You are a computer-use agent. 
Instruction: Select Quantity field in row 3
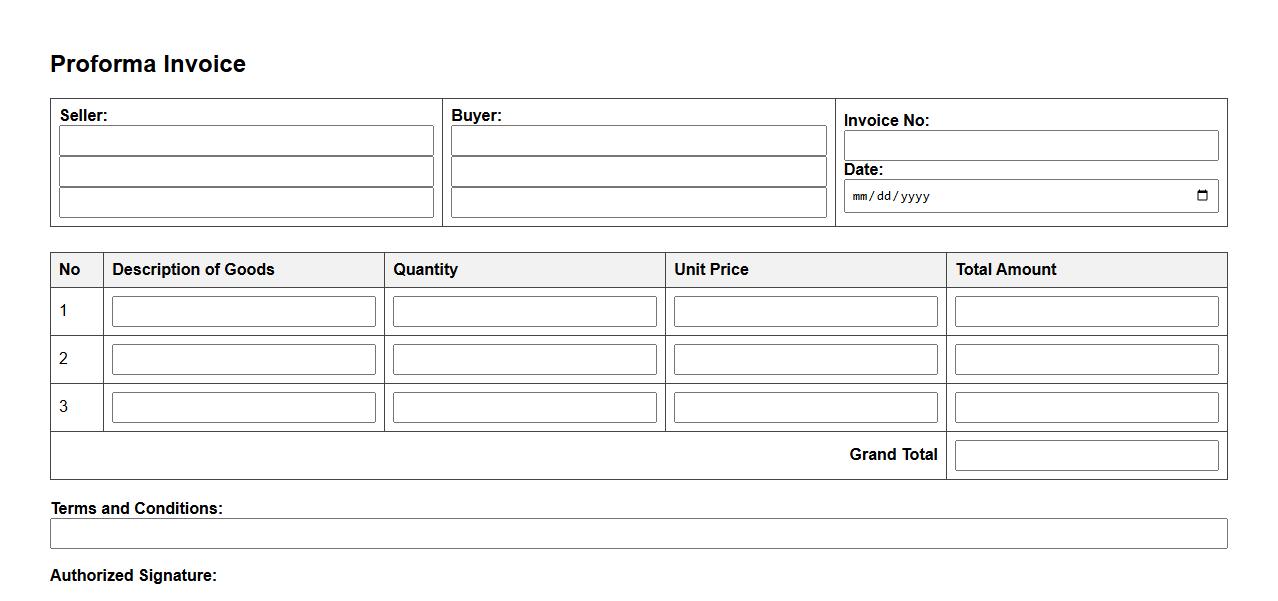[524, 407]
